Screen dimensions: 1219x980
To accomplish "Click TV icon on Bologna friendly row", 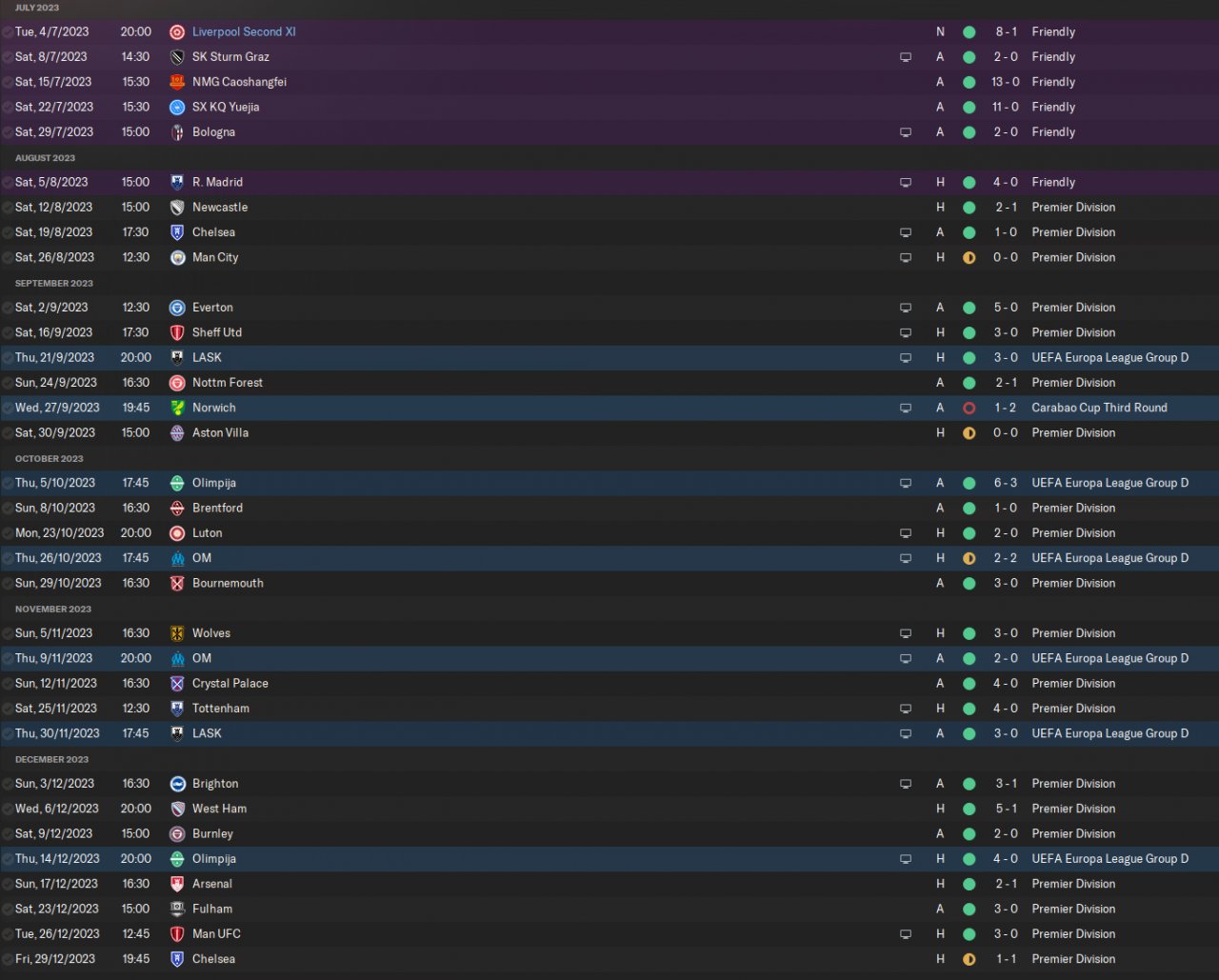I will click(x=906, y=132).
